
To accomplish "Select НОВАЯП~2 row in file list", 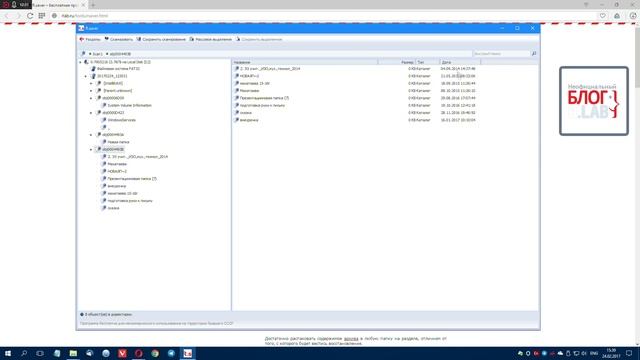I will pyautogui.click(x=355, y=76).
